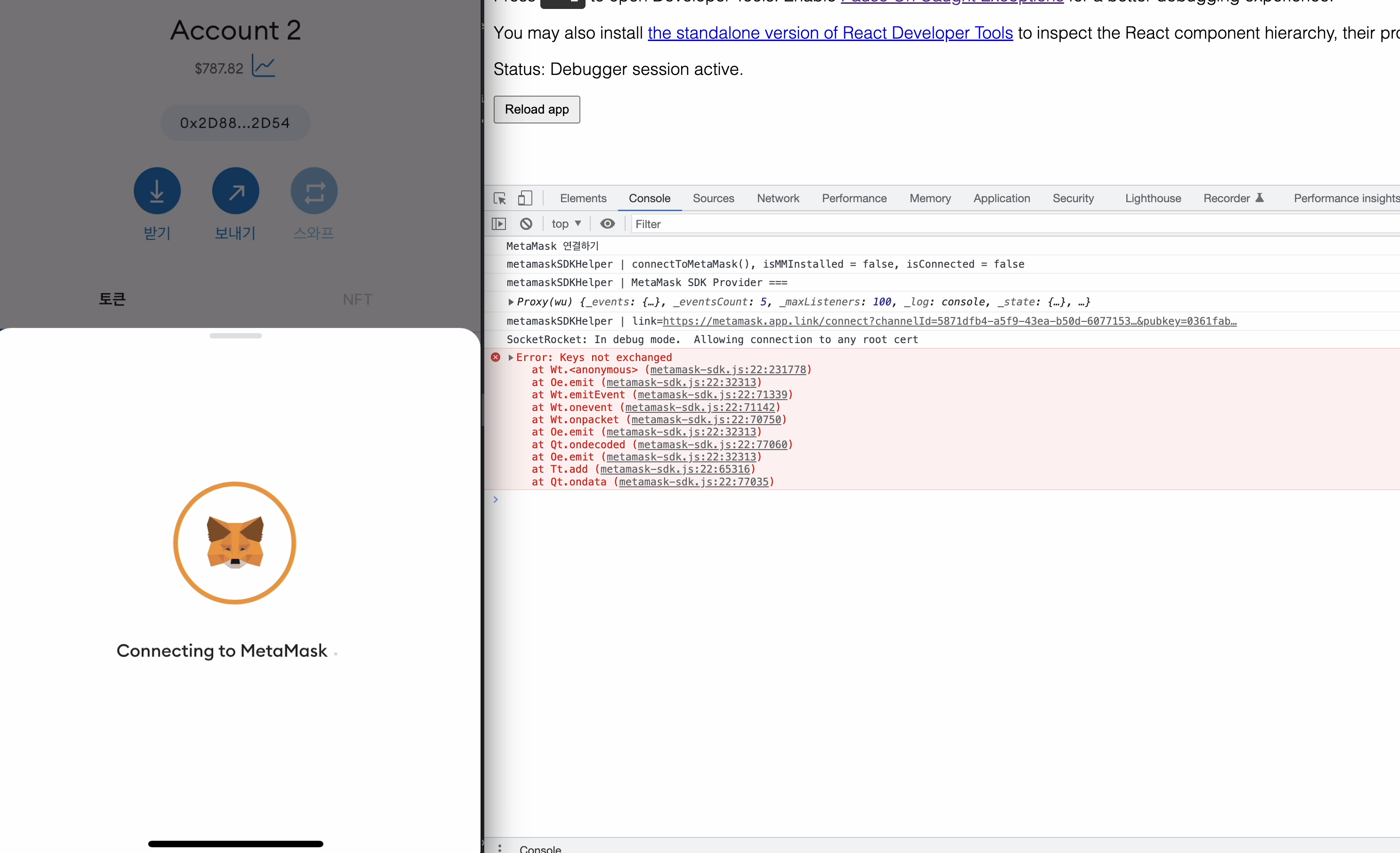The width and height of the screenshot is (1400, 853).
Task: Open the portfolio chart icon beside $787.82
Action: [264, 66]
